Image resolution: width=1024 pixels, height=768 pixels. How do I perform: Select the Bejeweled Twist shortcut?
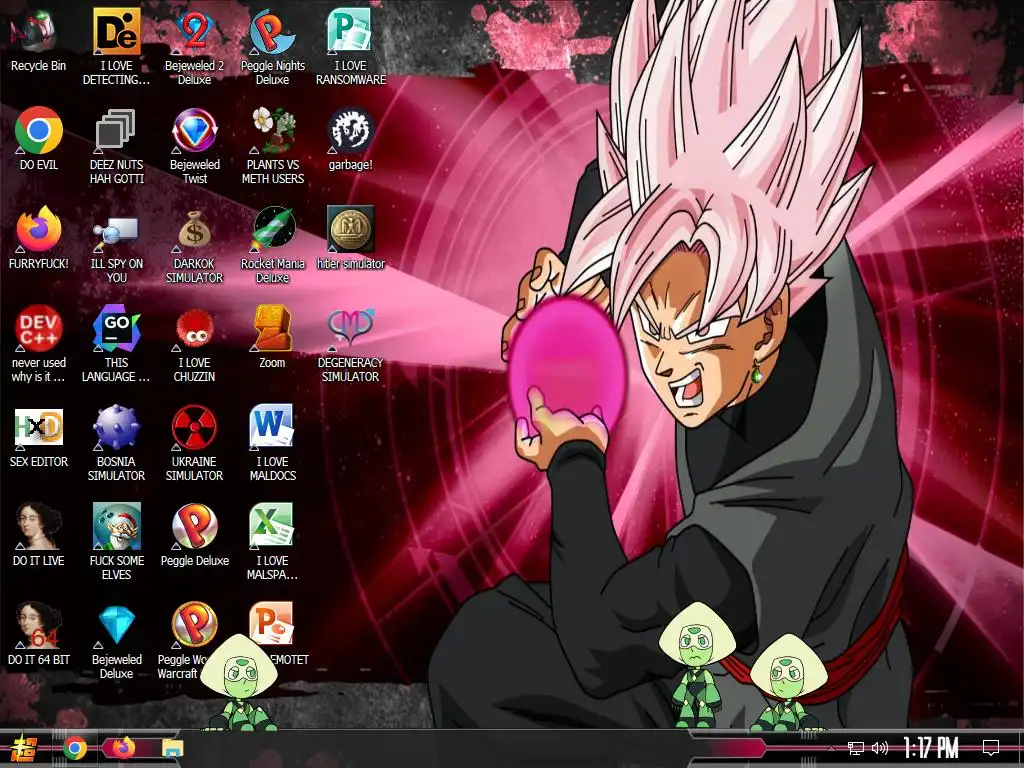coord(195,146)
